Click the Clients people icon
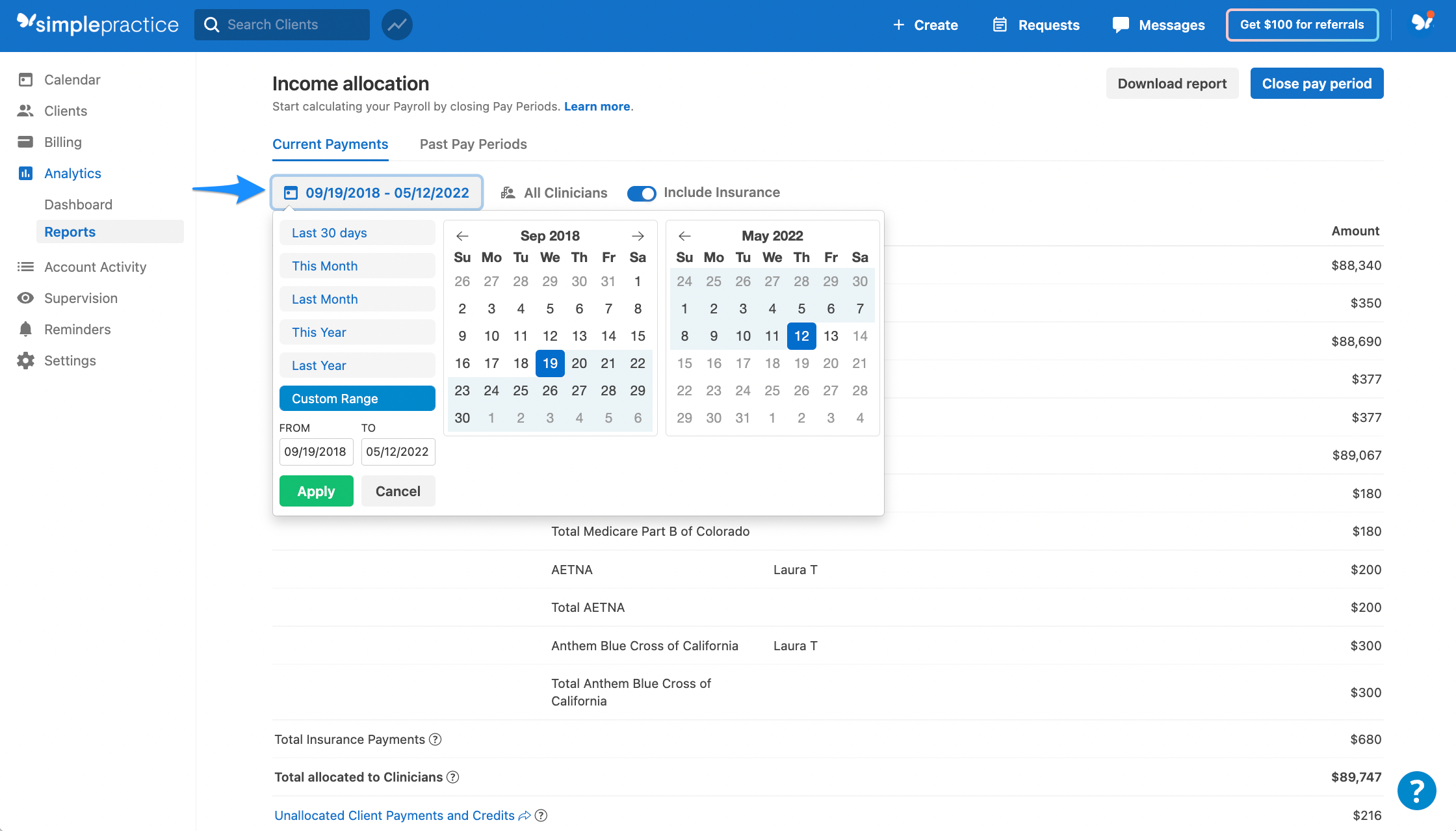The image size is (1456, 831). pos(25,111)
